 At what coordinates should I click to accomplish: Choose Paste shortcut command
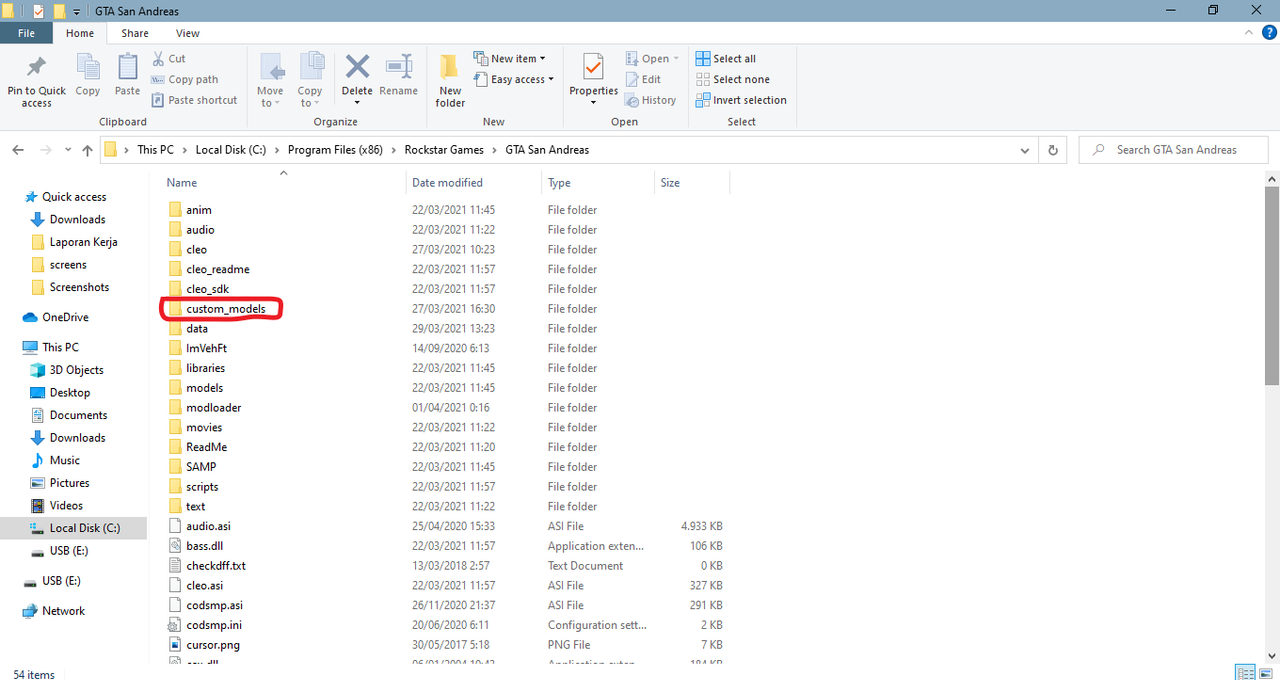coord(195,100)
